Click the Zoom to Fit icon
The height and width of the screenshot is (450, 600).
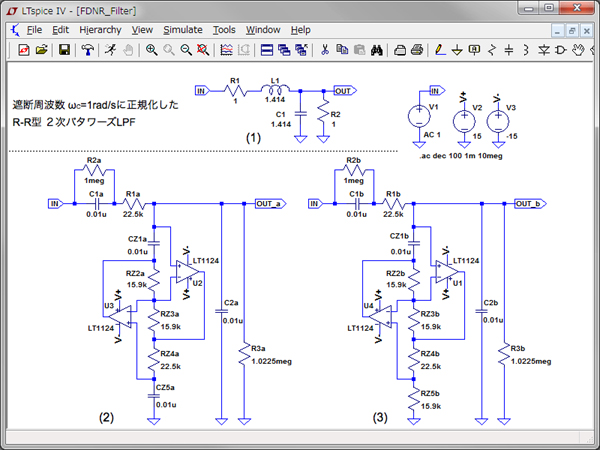pyautogui.click(x=204, y=49)
